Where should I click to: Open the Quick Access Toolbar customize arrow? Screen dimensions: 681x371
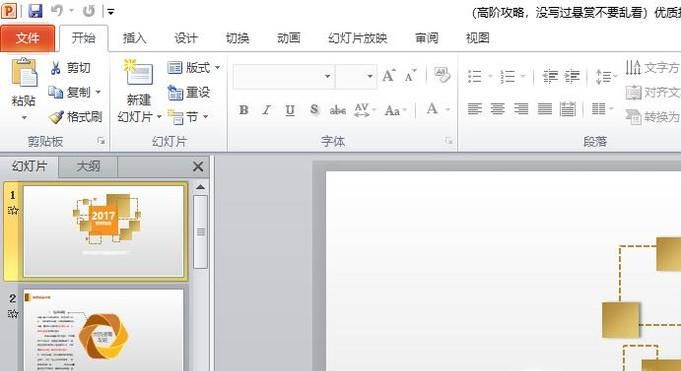click(111, 12)
